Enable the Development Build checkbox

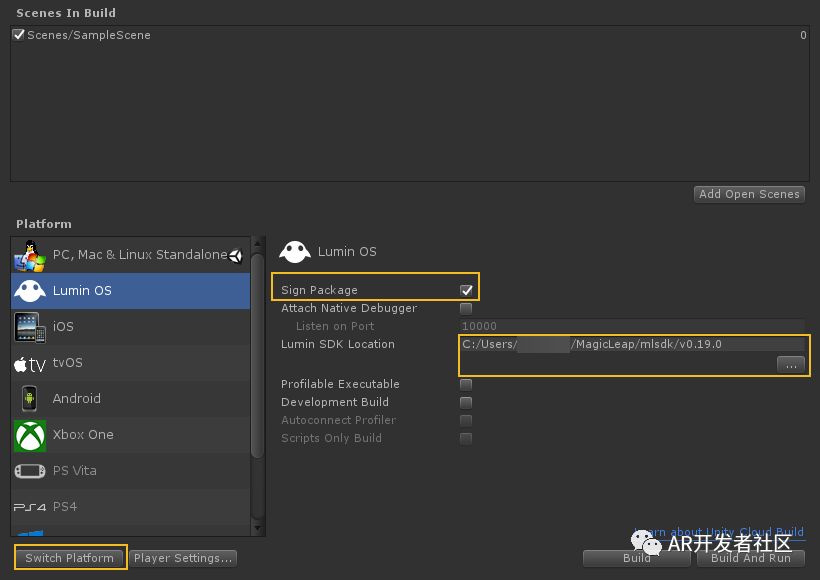coord(466,402)
